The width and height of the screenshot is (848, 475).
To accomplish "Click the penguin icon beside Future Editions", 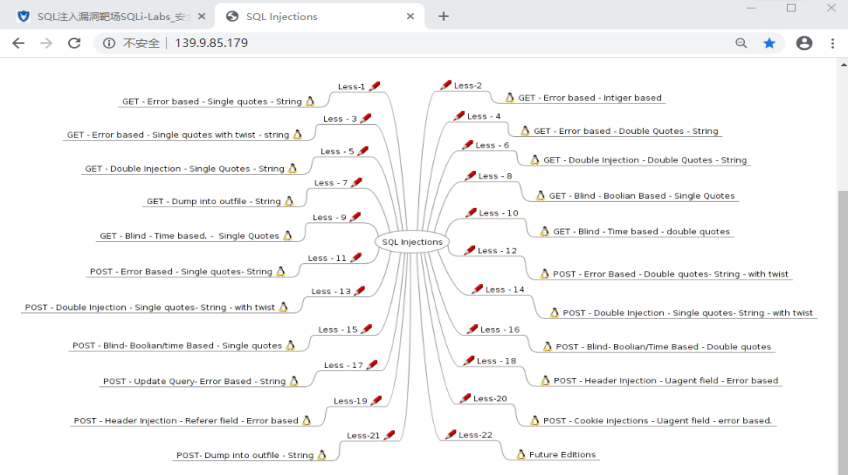I will tap(520, 454).
